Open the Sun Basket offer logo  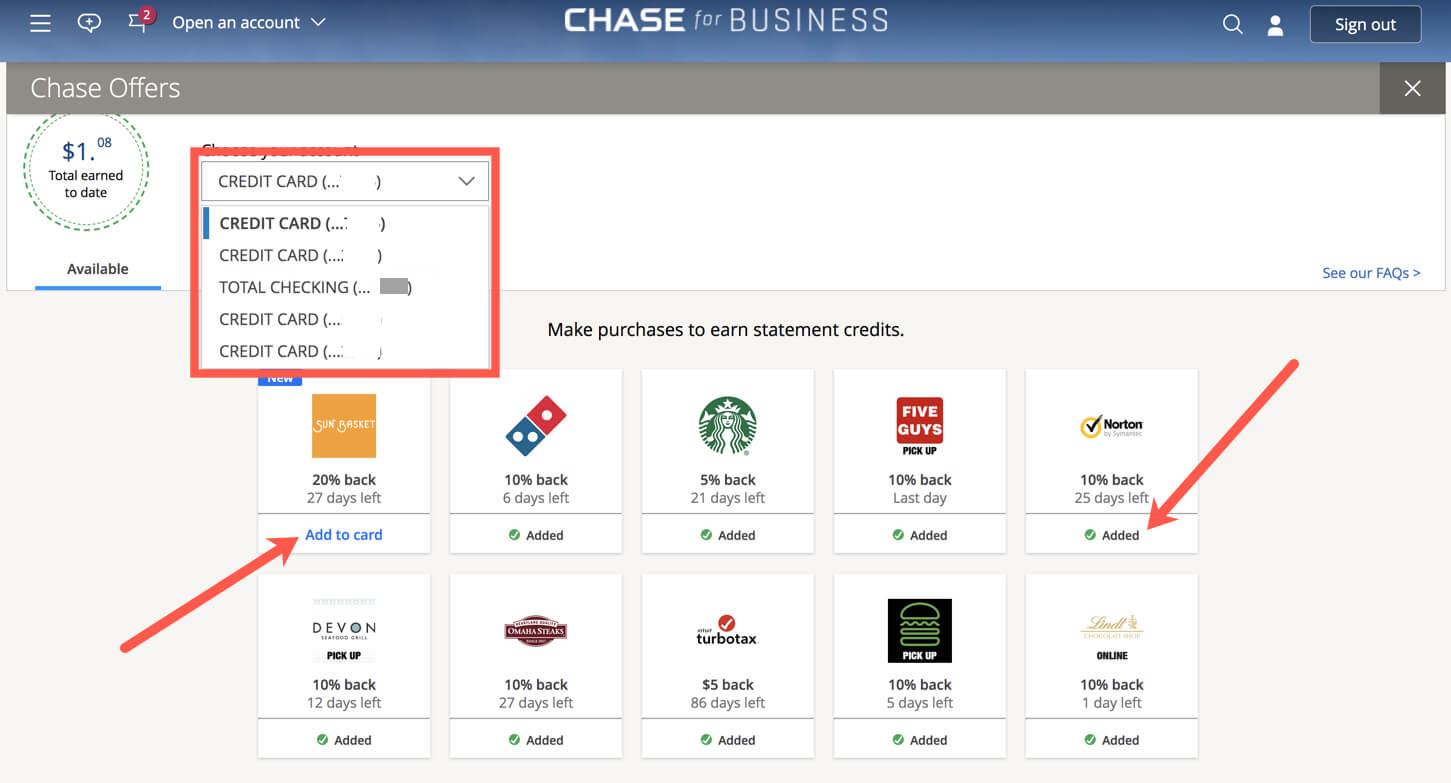[x=344, y=425]
